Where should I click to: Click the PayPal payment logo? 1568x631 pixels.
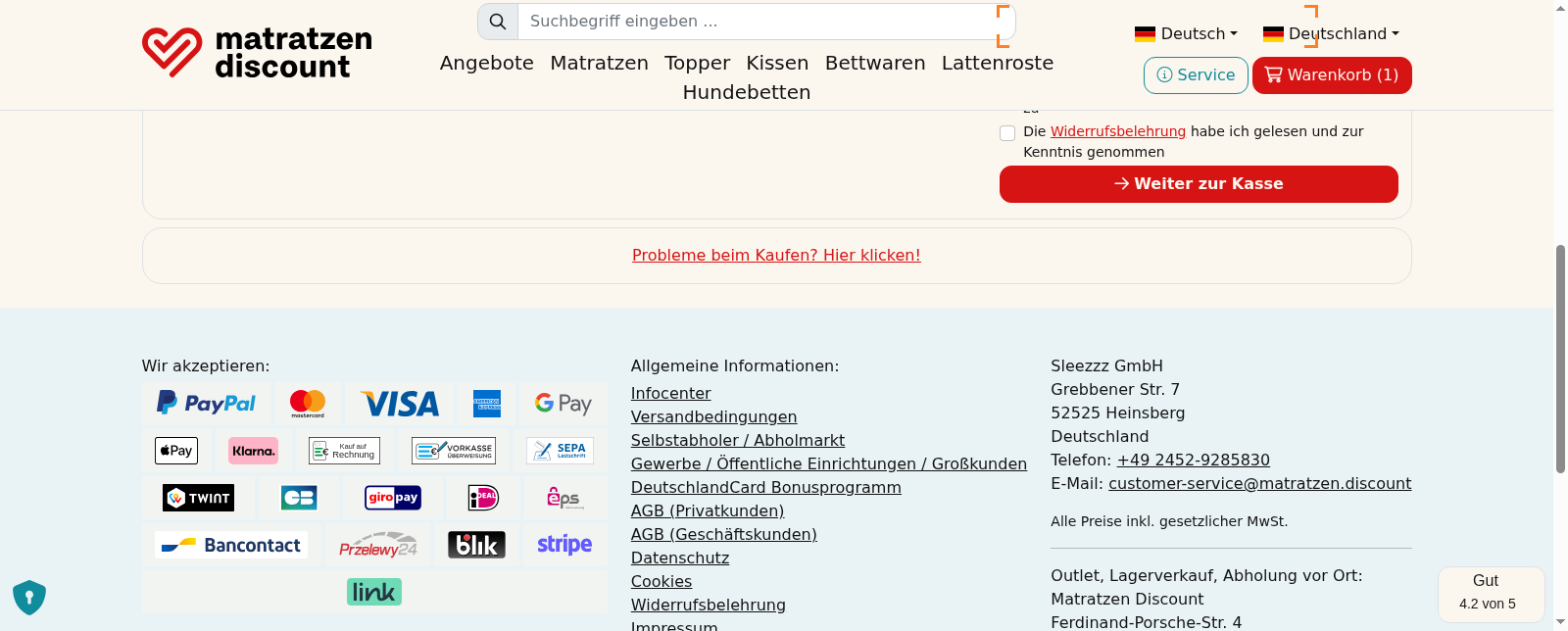point(207,403)
